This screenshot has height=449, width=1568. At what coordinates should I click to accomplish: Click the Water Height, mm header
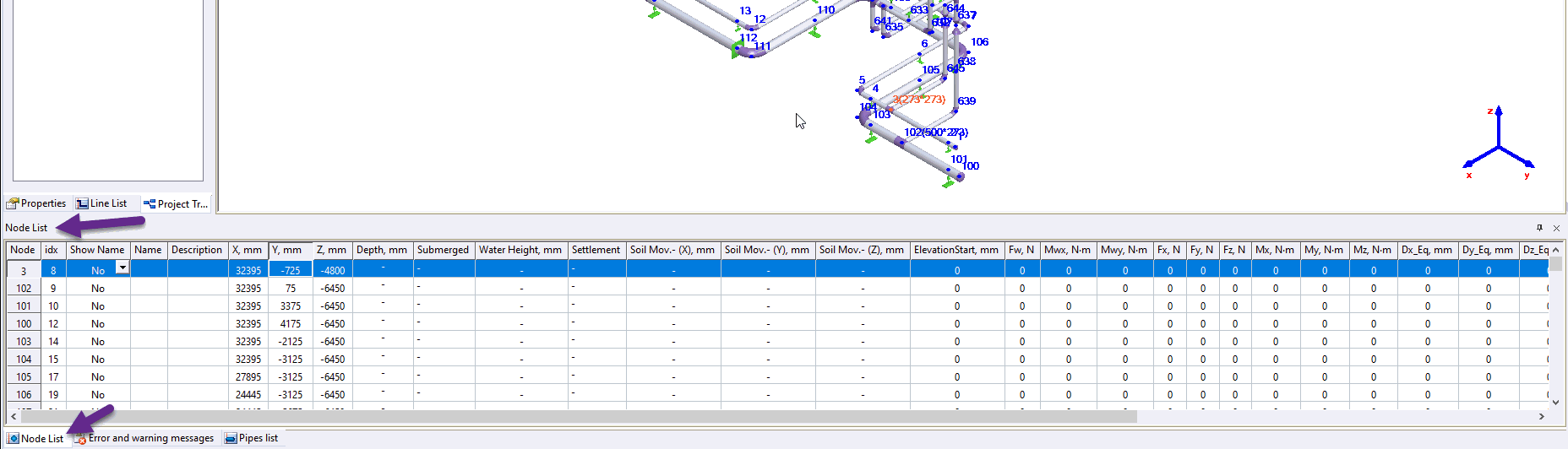(x=520, y=250)
